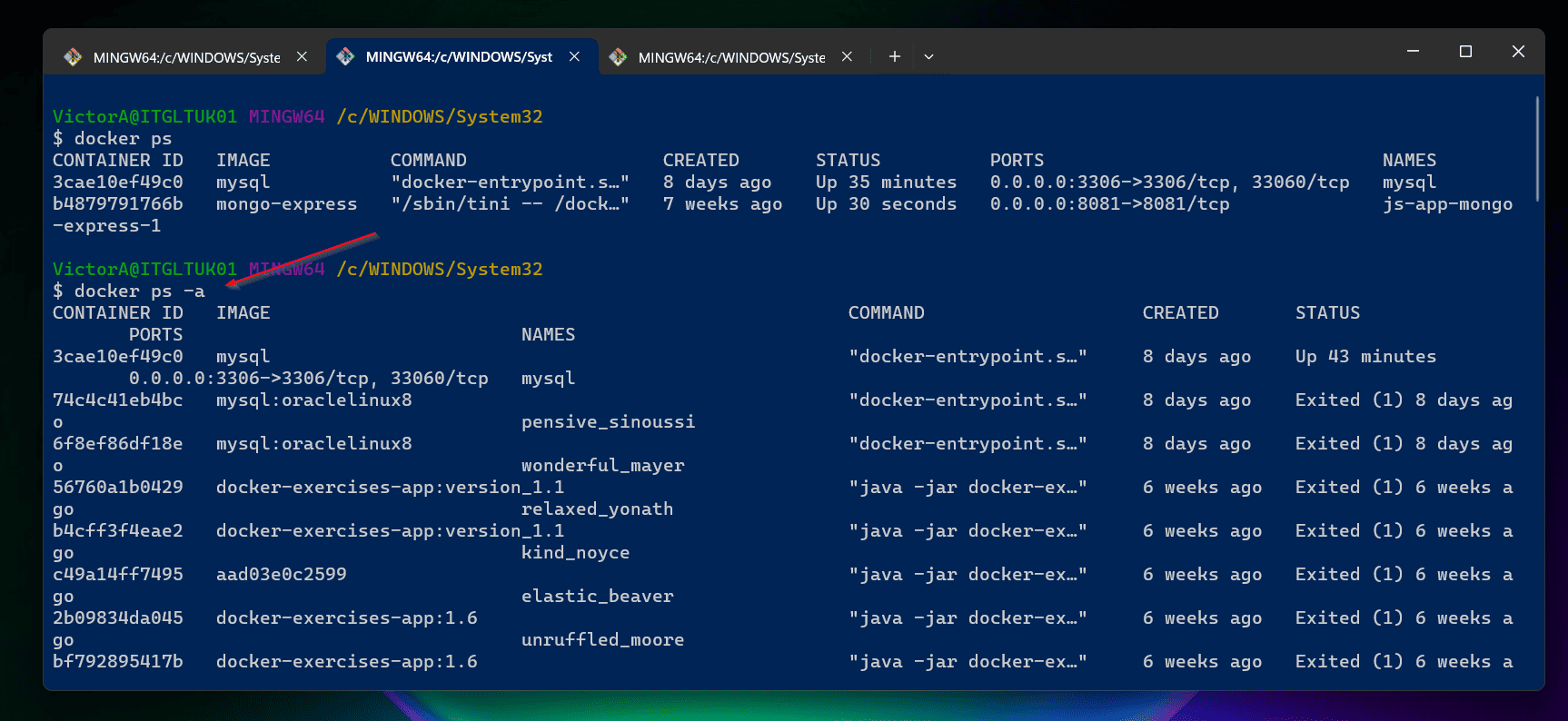Click the terminal vertical scrollbar thumb
Screen dimensions: 1568x721
coord(1538,149)
